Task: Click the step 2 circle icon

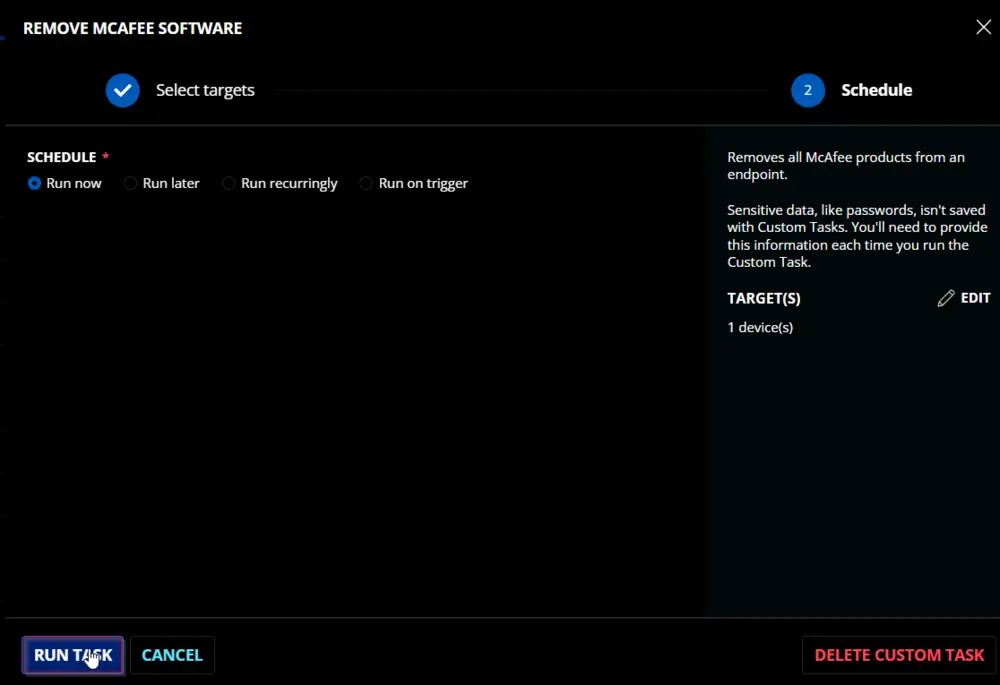Action: click(x=808, y=91)
